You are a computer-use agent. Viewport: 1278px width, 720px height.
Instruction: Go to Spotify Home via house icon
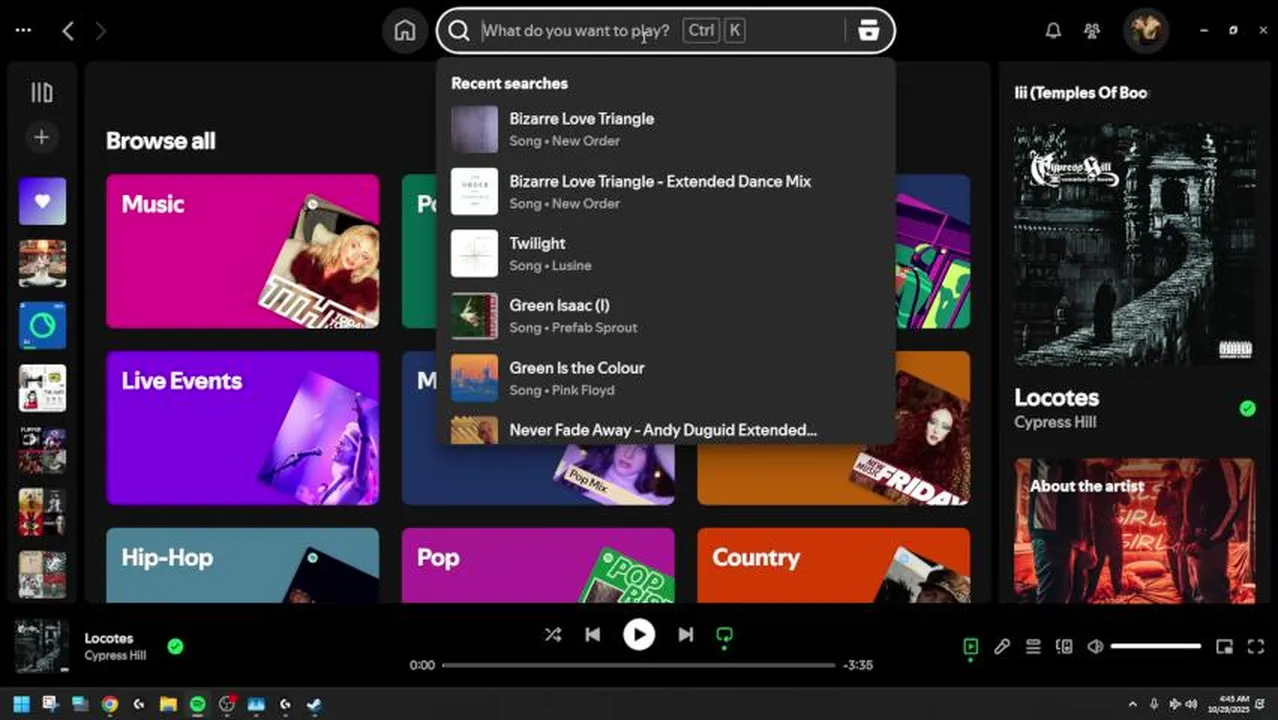(x=405, y=31)
